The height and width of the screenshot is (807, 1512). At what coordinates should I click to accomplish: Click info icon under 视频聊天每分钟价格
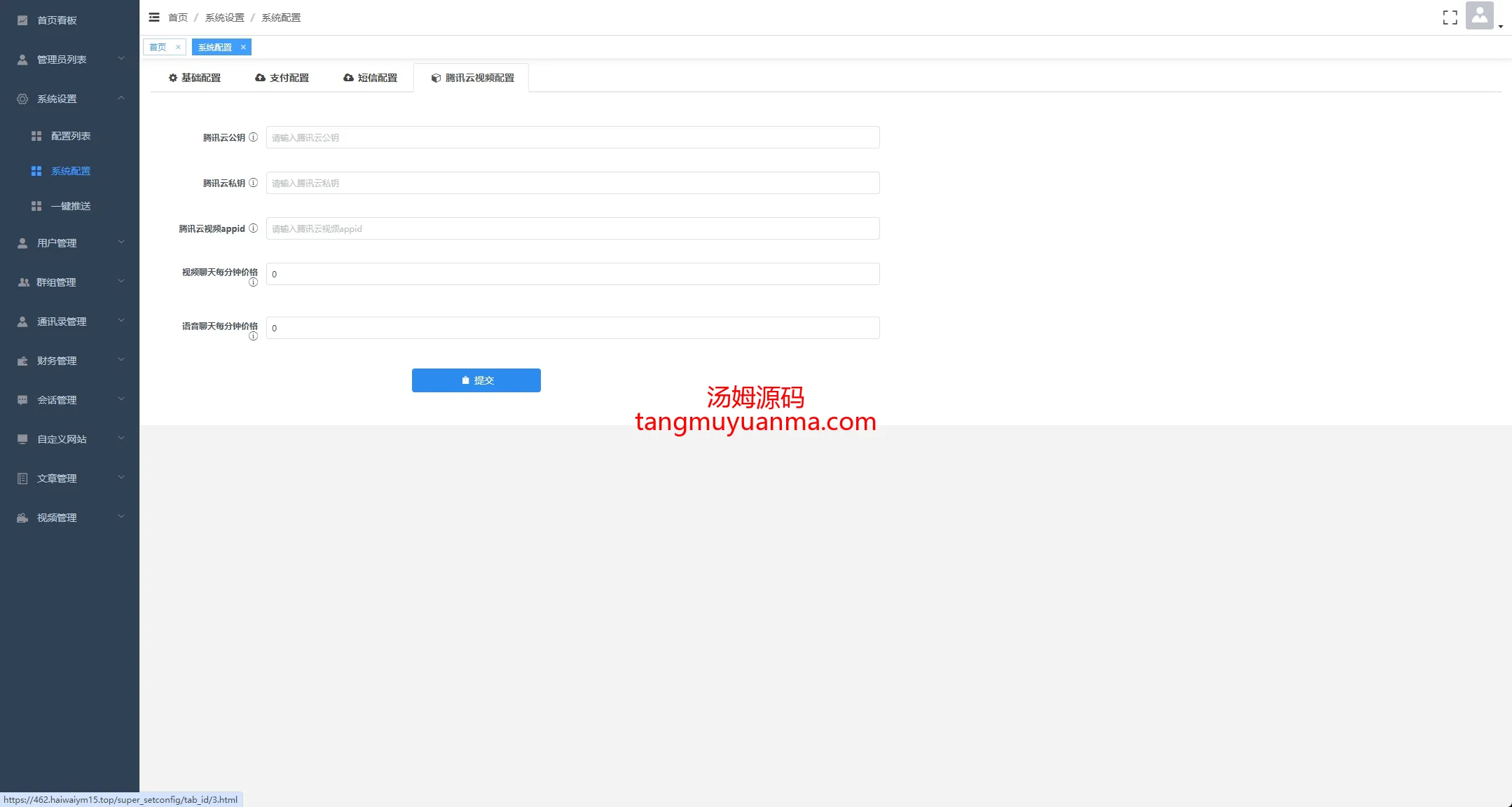pyautogui.click(x=254, y=282)
